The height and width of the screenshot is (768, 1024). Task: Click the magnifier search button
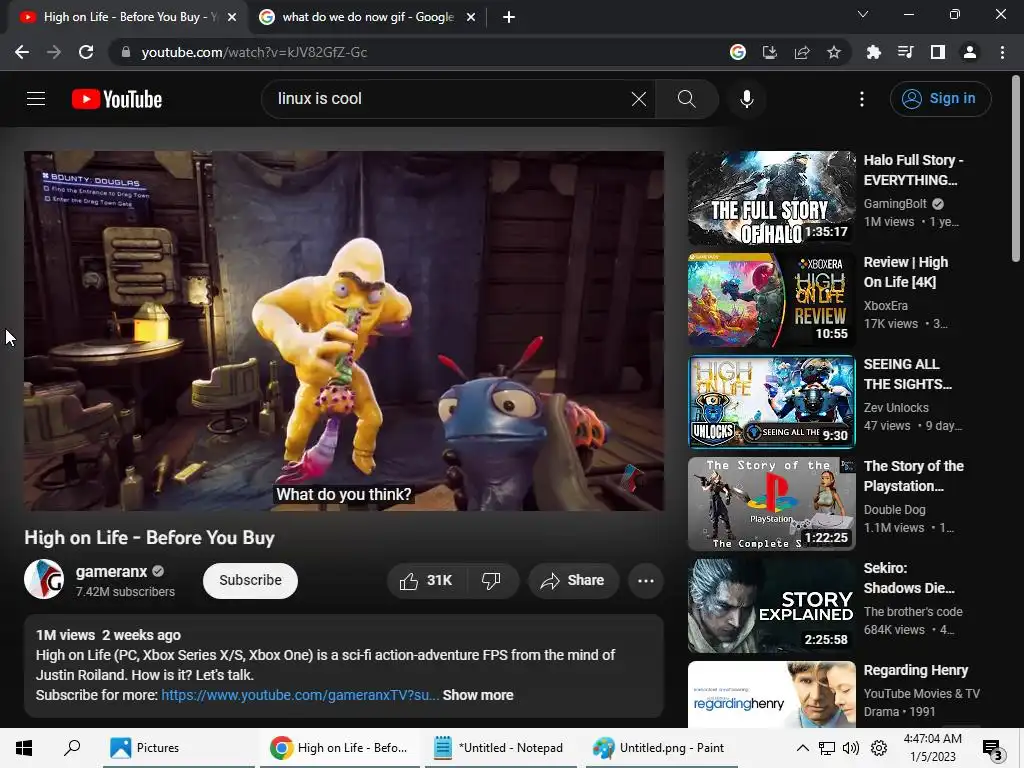pyautogui.click(x=686, y=99)
